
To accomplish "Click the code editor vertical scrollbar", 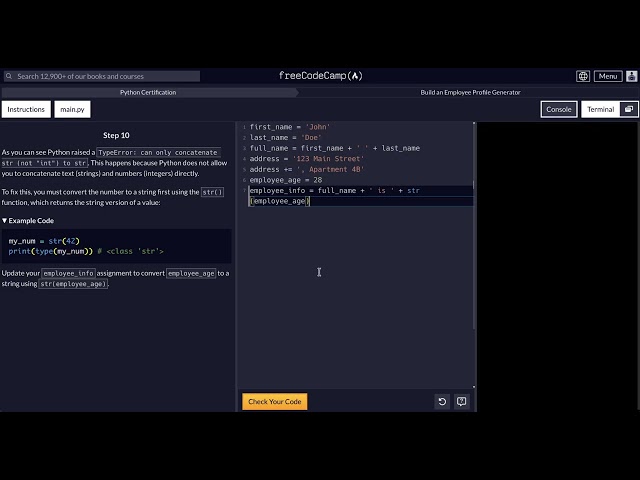I will tap(474, 253).
